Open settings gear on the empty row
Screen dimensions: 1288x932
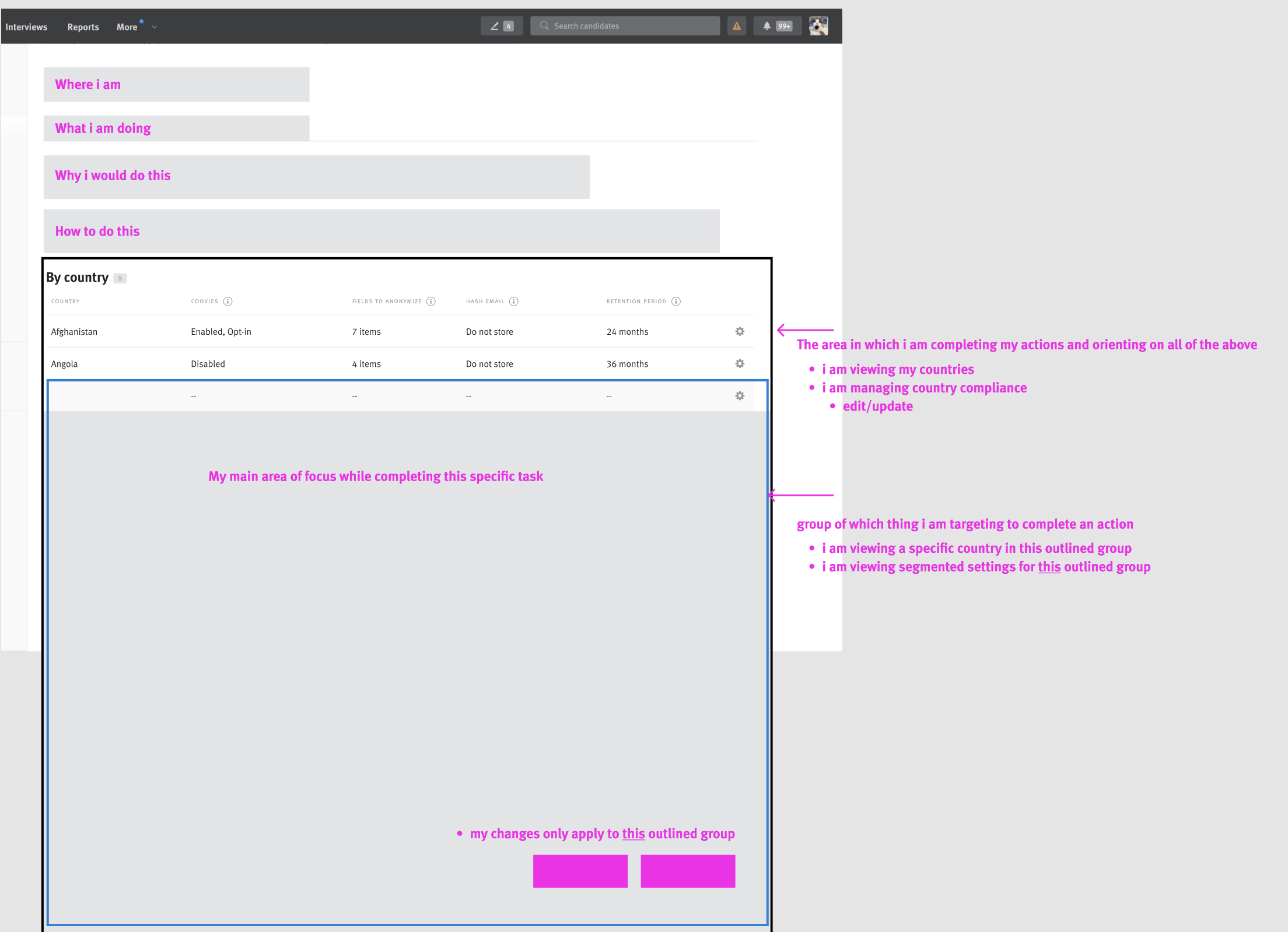pyautogui.click(x=740, y=396)
